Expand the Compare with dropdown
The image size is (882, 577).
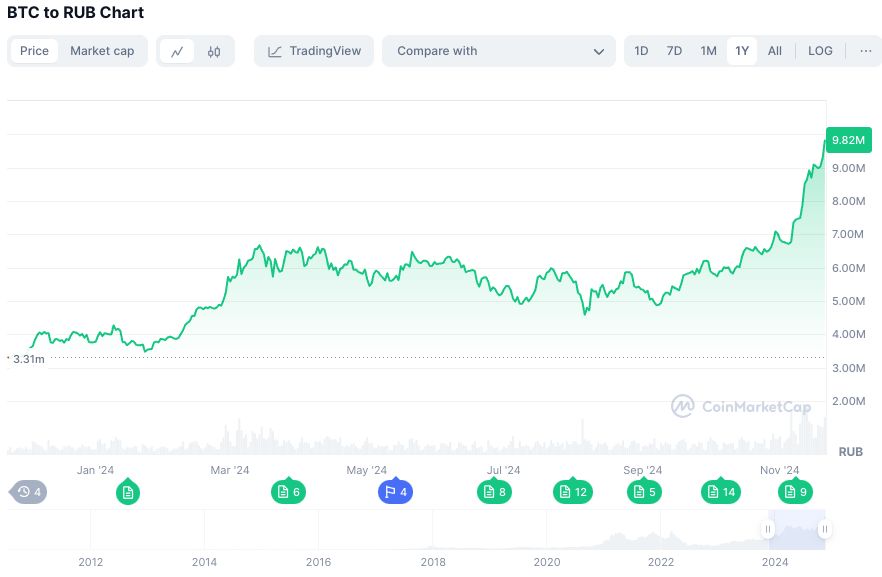point(499,51)
